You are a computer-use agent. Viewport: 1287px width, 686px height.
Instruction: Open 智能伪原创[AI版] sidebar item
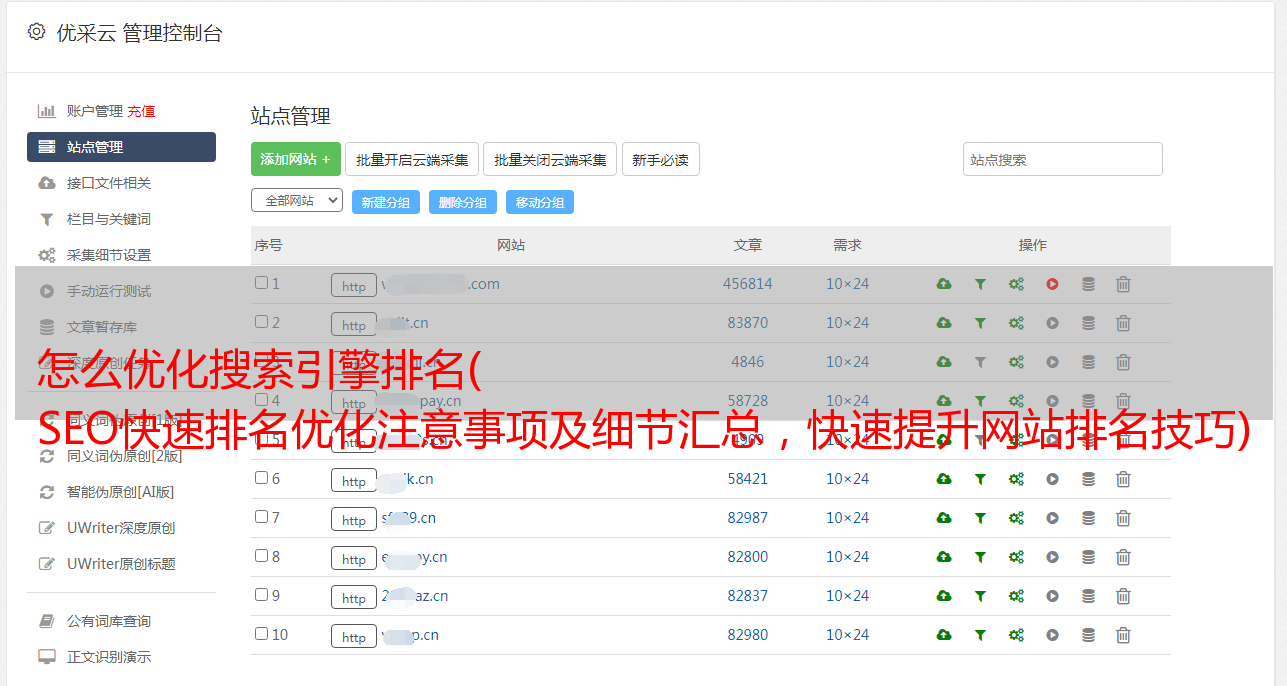tap(120, 492)
